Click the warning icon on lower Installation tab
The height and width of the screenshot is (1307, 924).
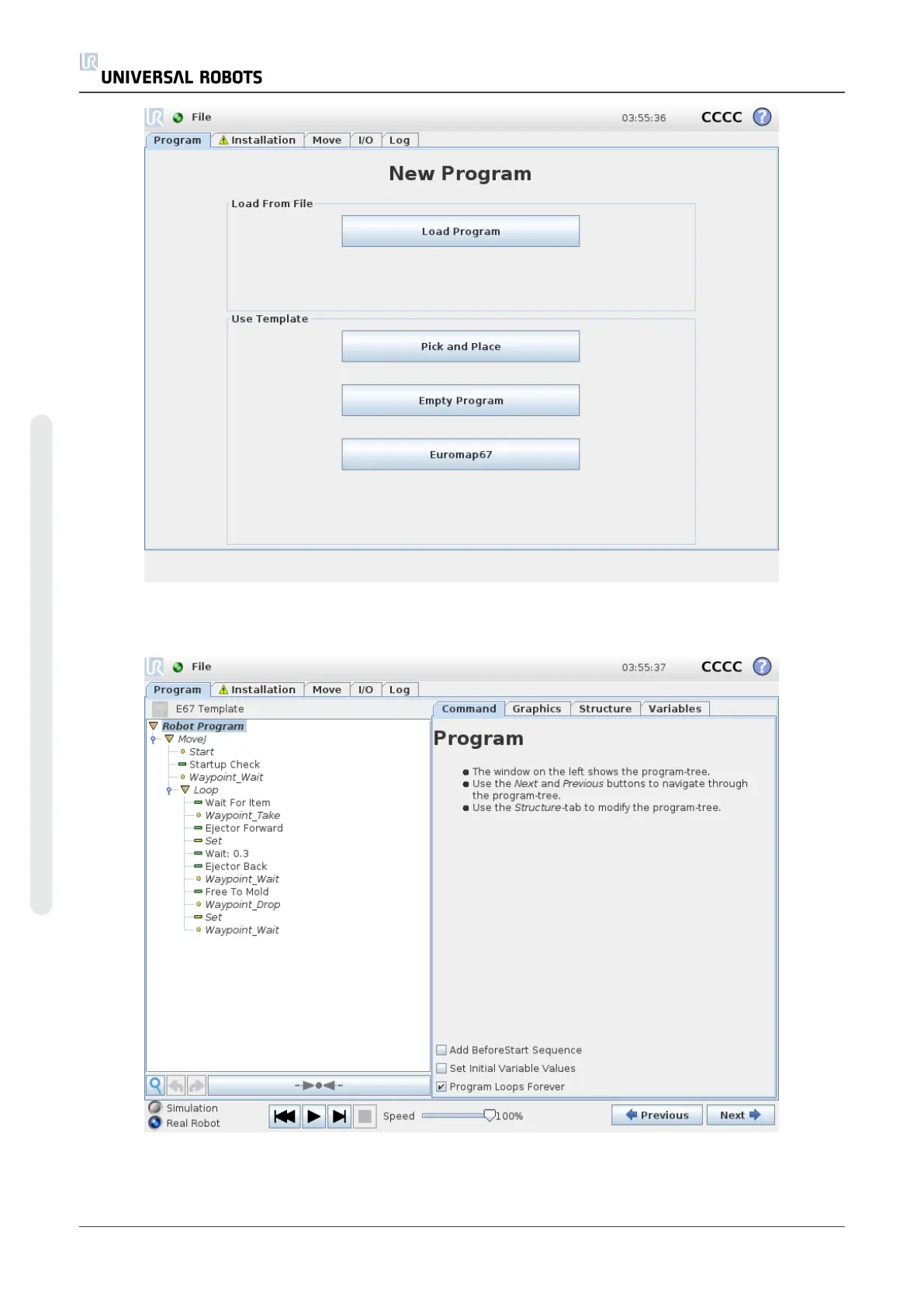click(x=223, y=689)
